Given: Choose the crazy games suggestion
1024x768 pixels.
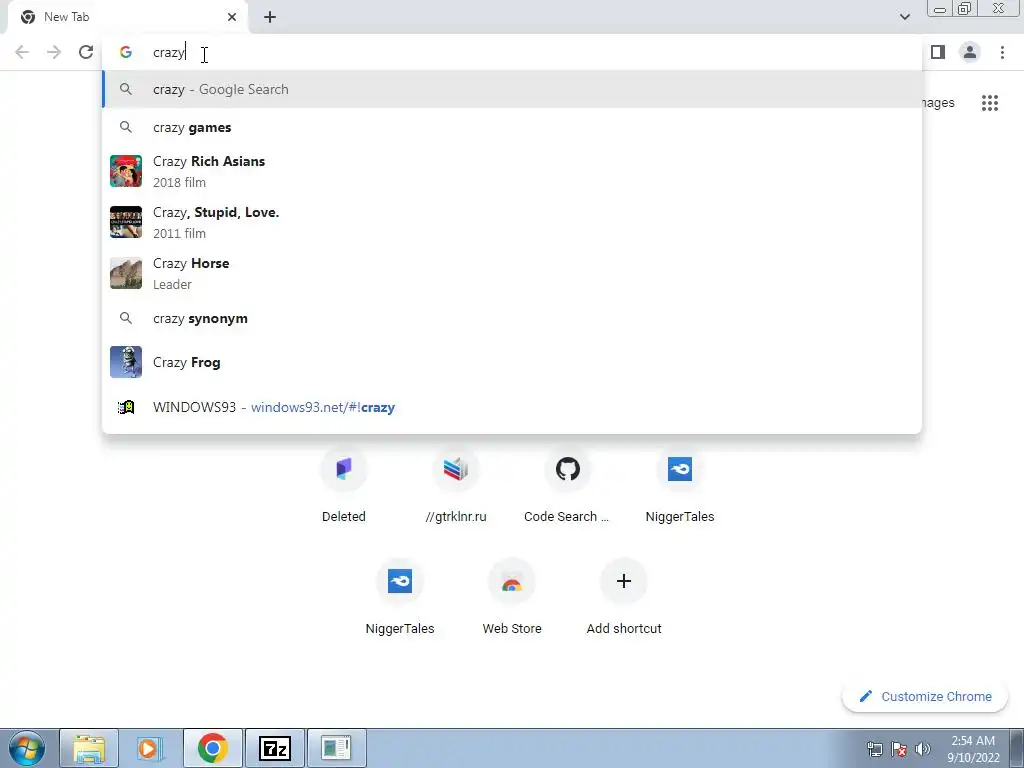Looking at the screenshot, I should tap(512, 127).
